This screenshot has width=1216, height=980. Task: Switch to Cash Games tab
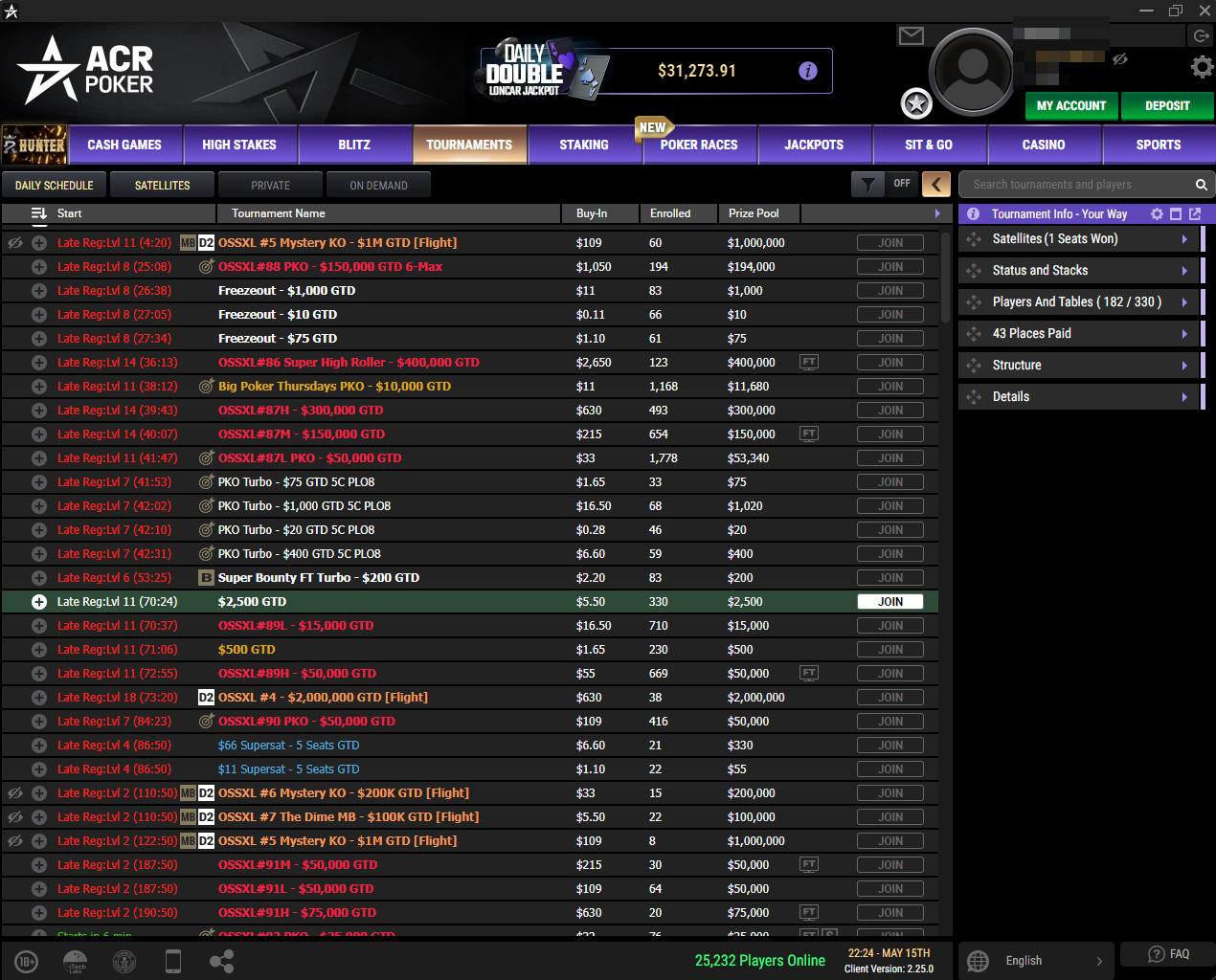point(124,145)
